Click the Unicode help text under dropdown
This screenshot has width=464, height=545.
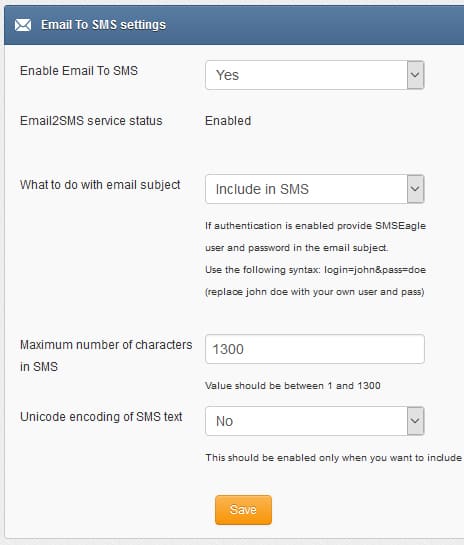pos(333,458)
